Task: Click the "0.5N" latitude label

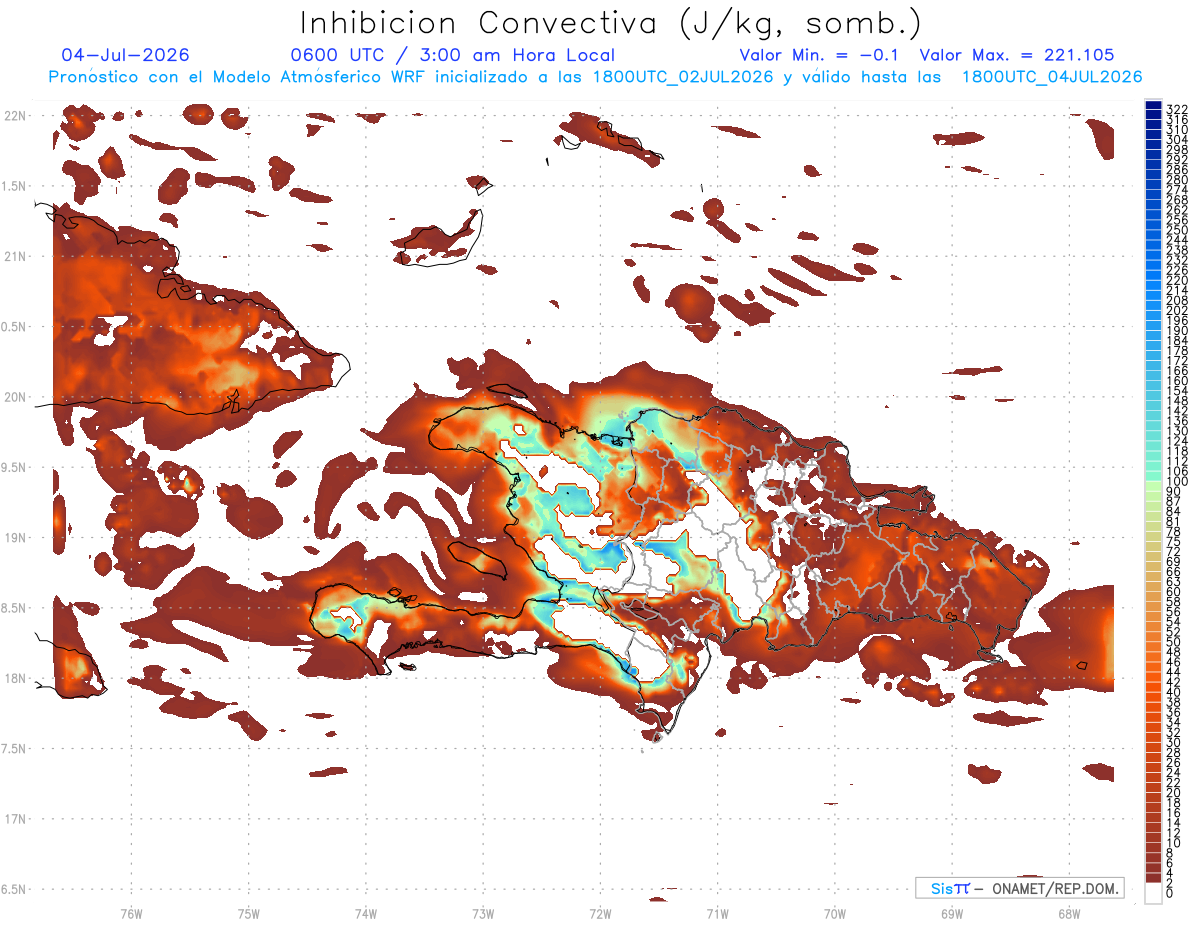Action: (15, 327)
